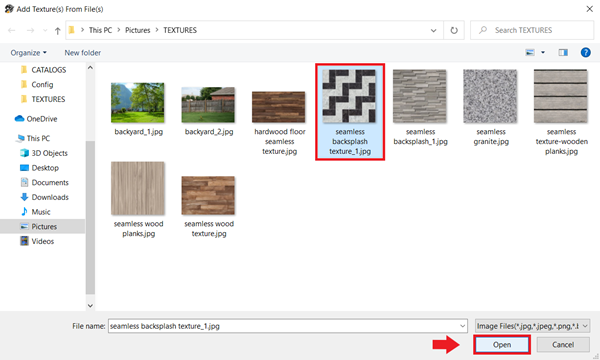Create a New folder
This screenshot has height=360, width=600.
83,53
